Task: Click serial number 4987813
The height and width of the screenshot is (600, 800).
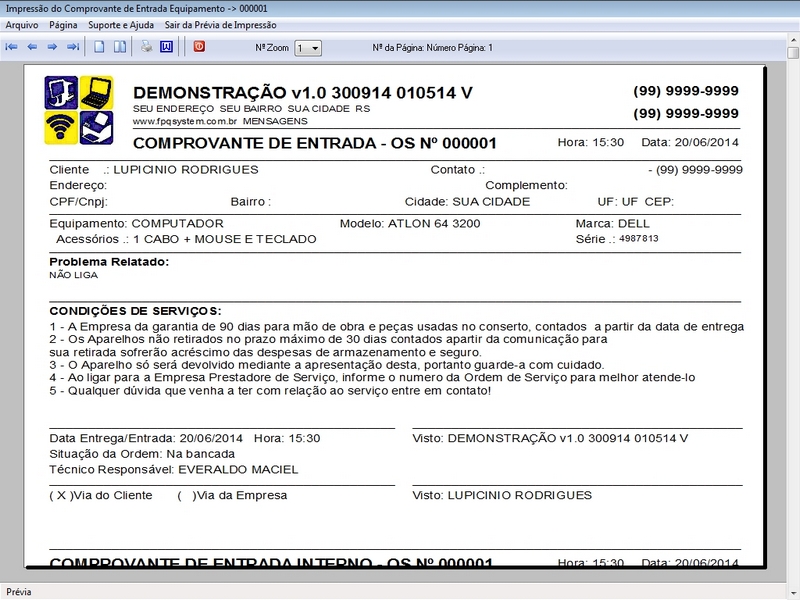Action: tap(639, 238)
